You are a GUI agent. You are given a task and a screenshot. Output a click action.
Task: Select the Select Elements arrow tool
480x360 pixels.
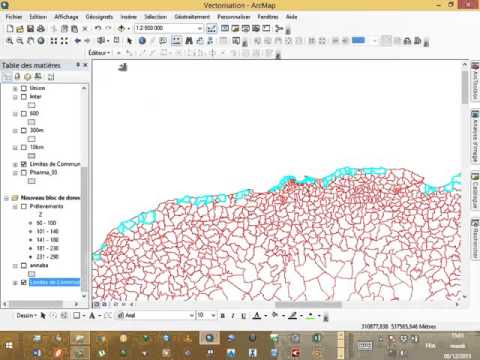pos(130,41)
